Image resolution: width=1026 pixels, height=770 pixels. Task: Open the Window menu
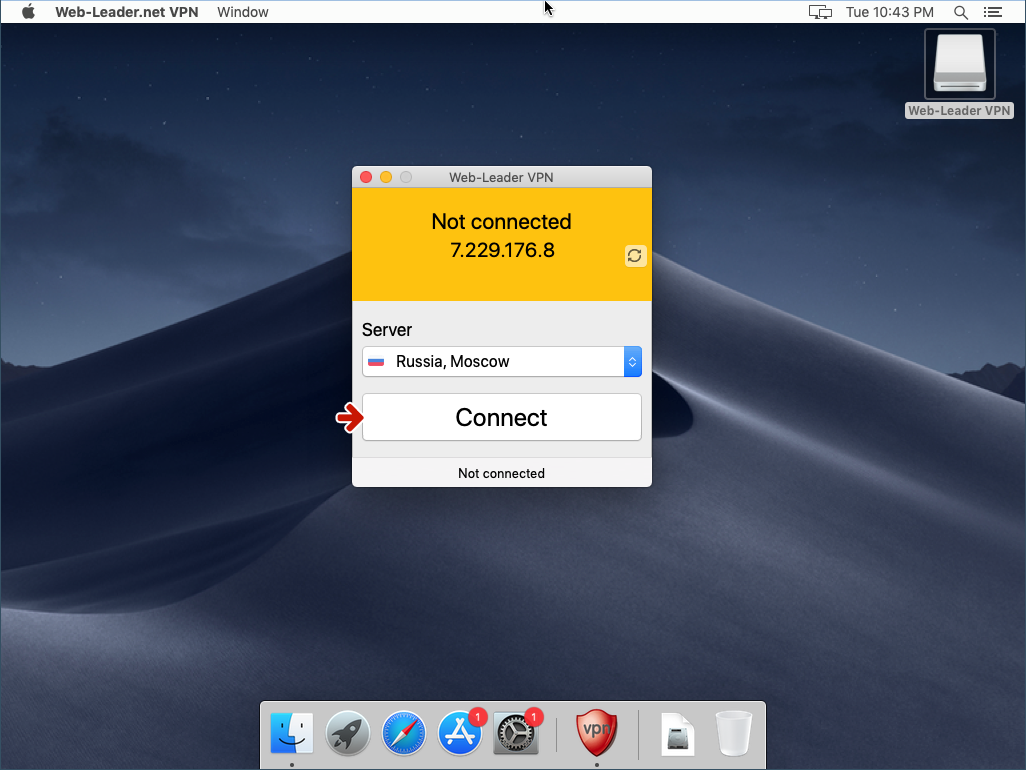(243, 12)
